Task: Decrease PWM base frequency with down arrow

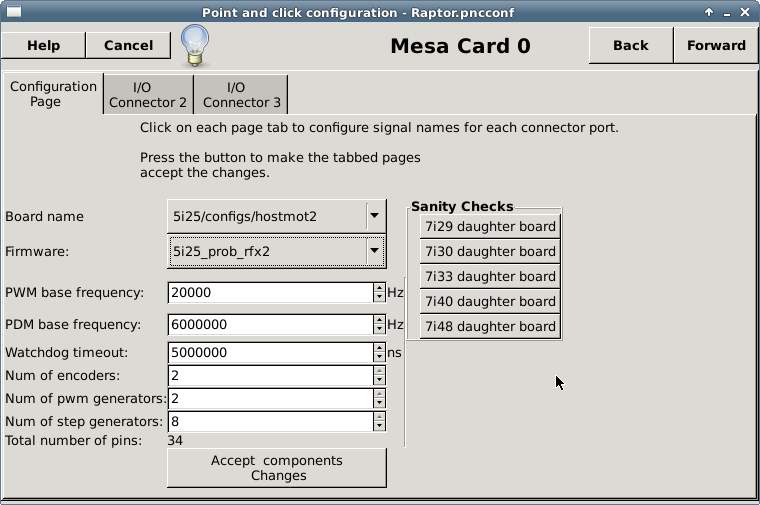Action: pos(380,298)
